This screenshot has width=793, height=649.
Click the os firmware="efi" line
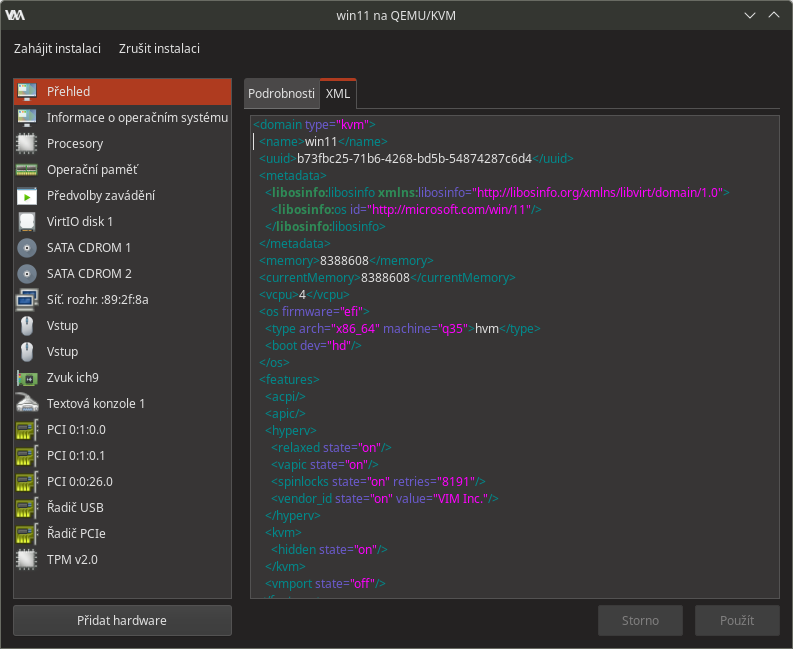pos(314,312)
